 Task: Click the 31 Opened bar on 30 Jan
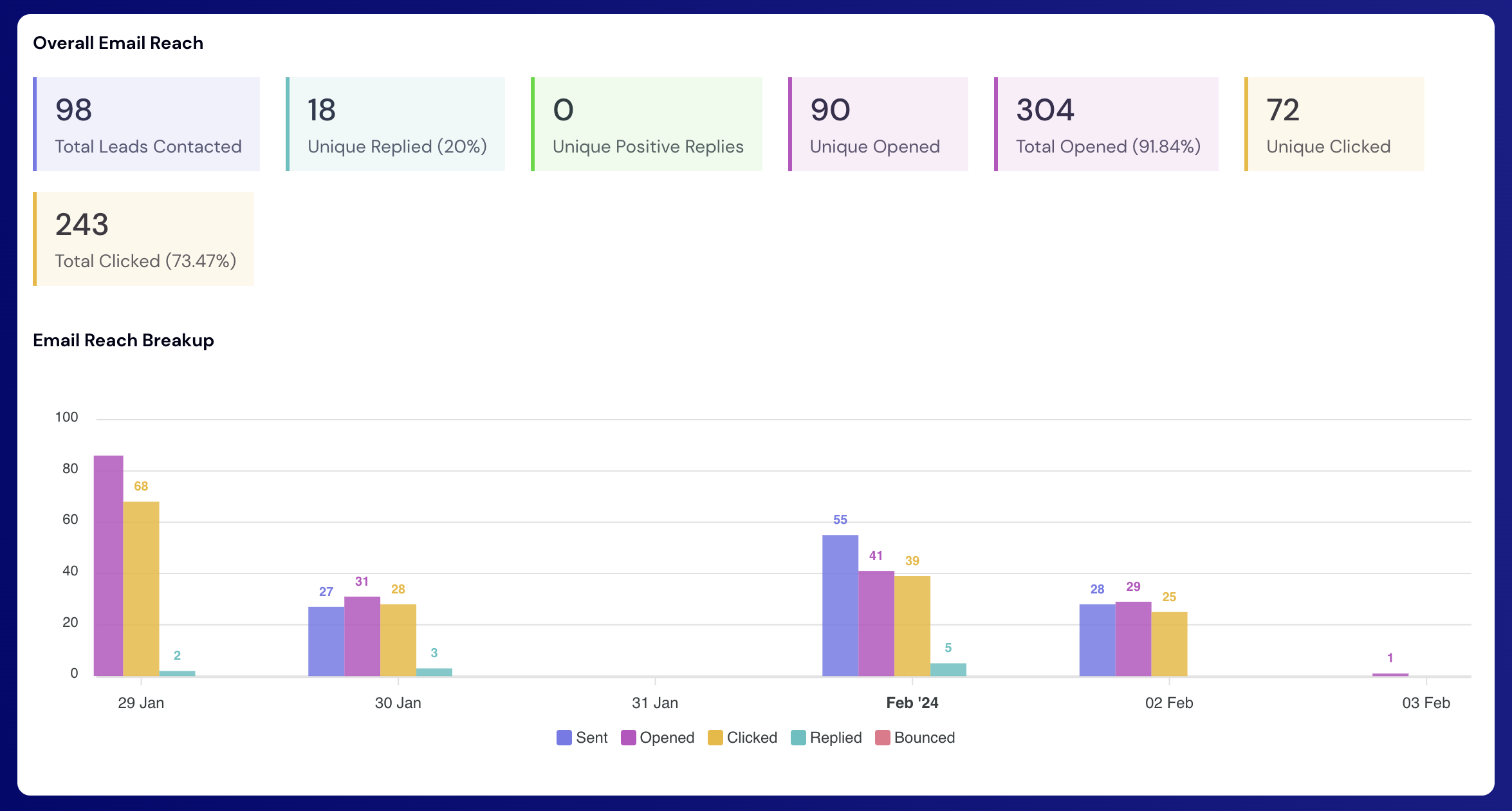click(x=362, y=636)
